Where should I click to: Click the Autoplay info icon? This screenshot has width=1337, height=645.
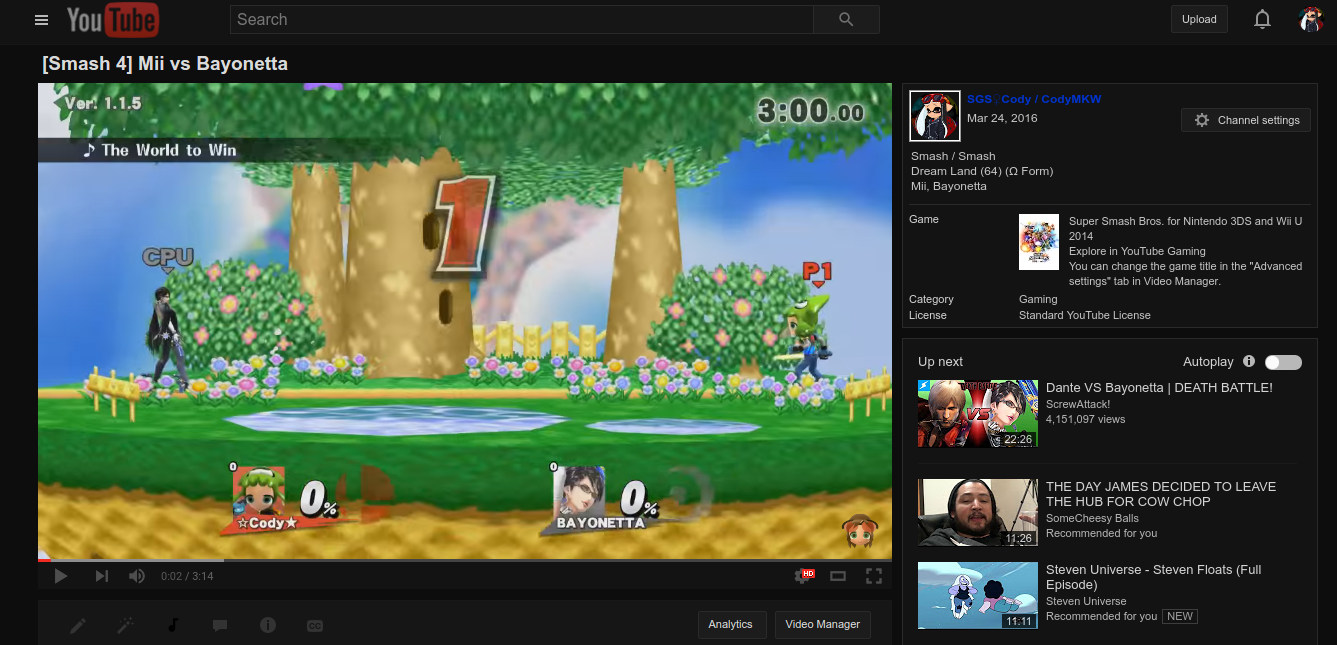click(x=1249, y=361)
